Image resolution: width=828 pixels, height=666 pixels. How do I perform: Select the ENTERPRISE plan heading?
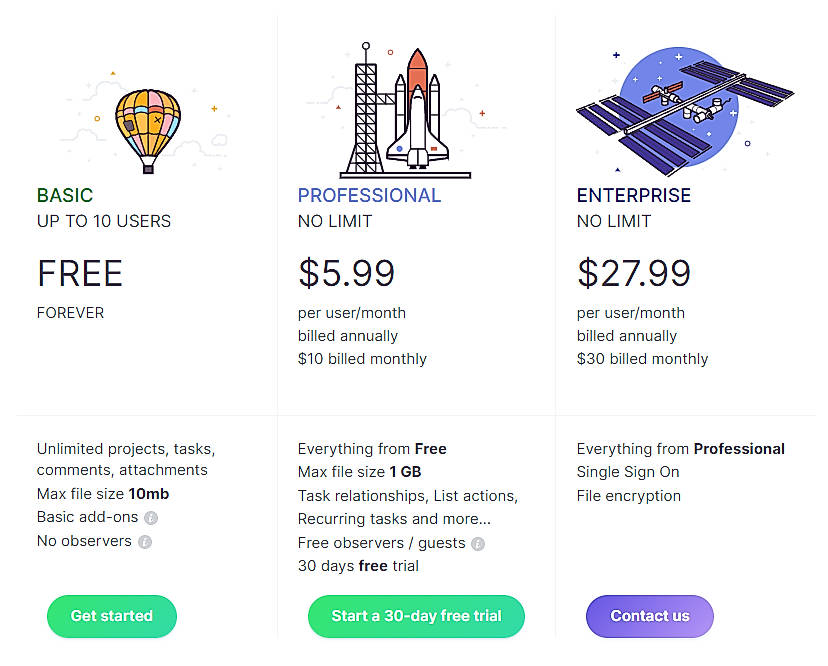click(x=633, y=195)
